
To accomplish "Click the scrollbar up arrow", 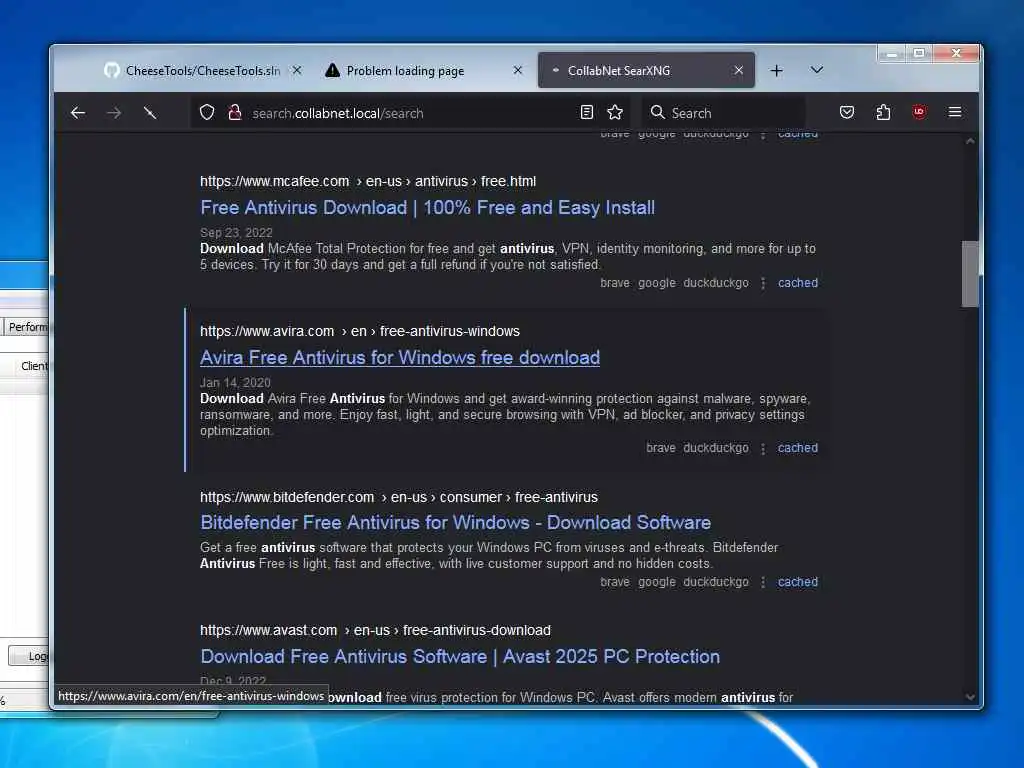I will pos(970,141).
